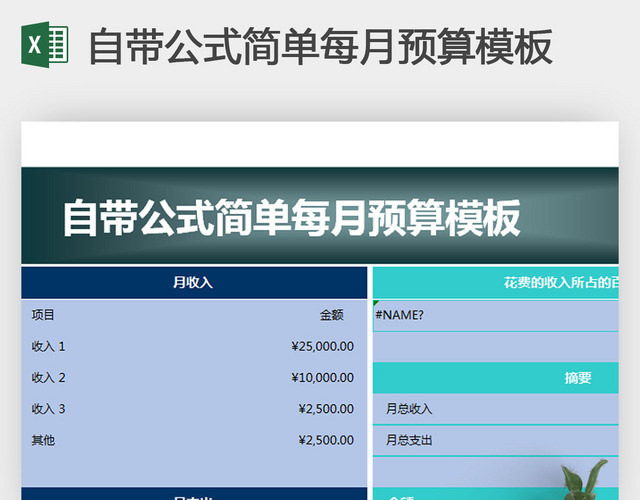Screen dimensions: 640x500
Task: Click the 花费的收入所占的 header
Action: tap(496, 282)
